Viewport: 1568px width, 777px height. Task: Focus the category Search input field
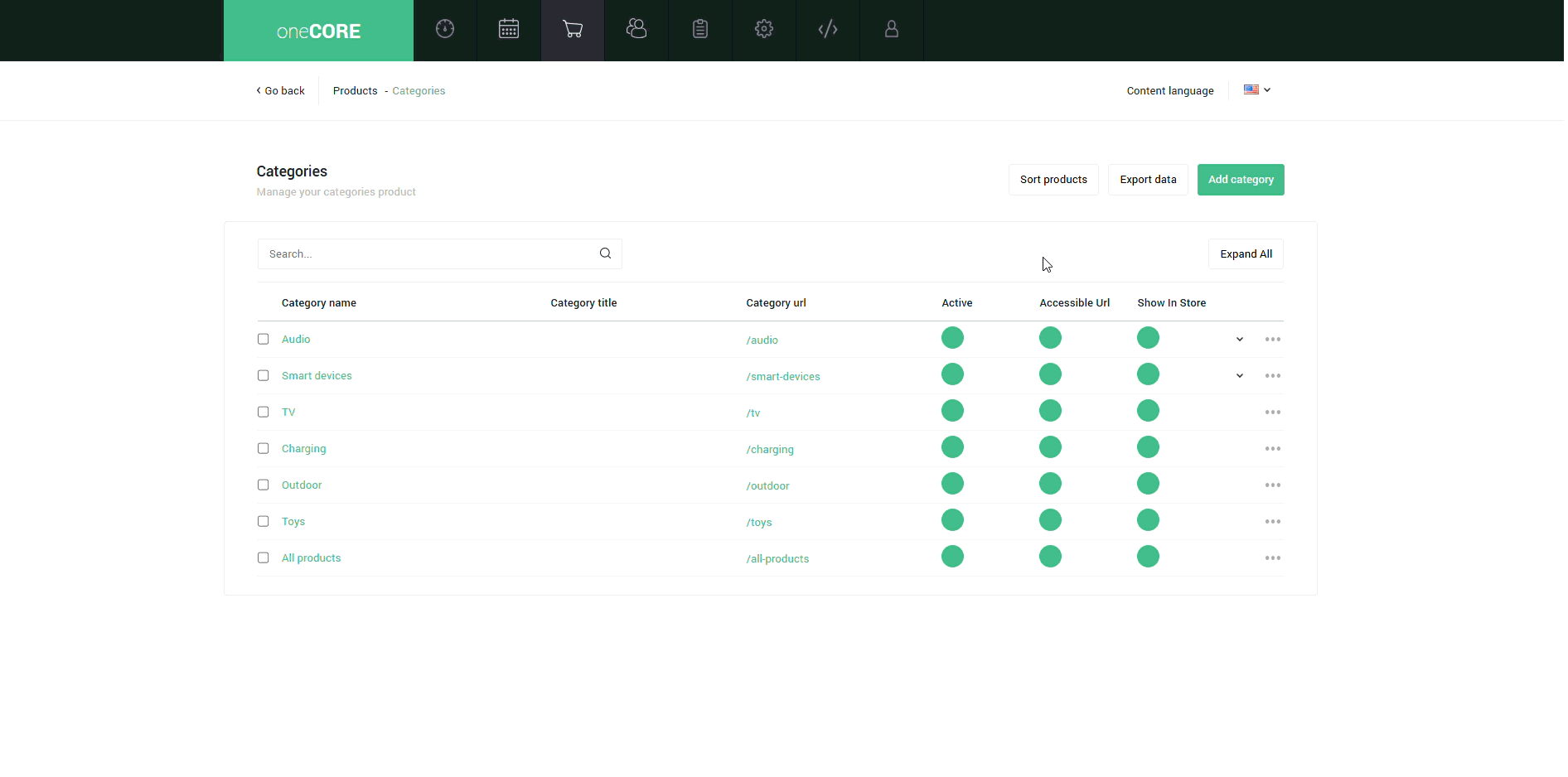[x=427, y=254]
